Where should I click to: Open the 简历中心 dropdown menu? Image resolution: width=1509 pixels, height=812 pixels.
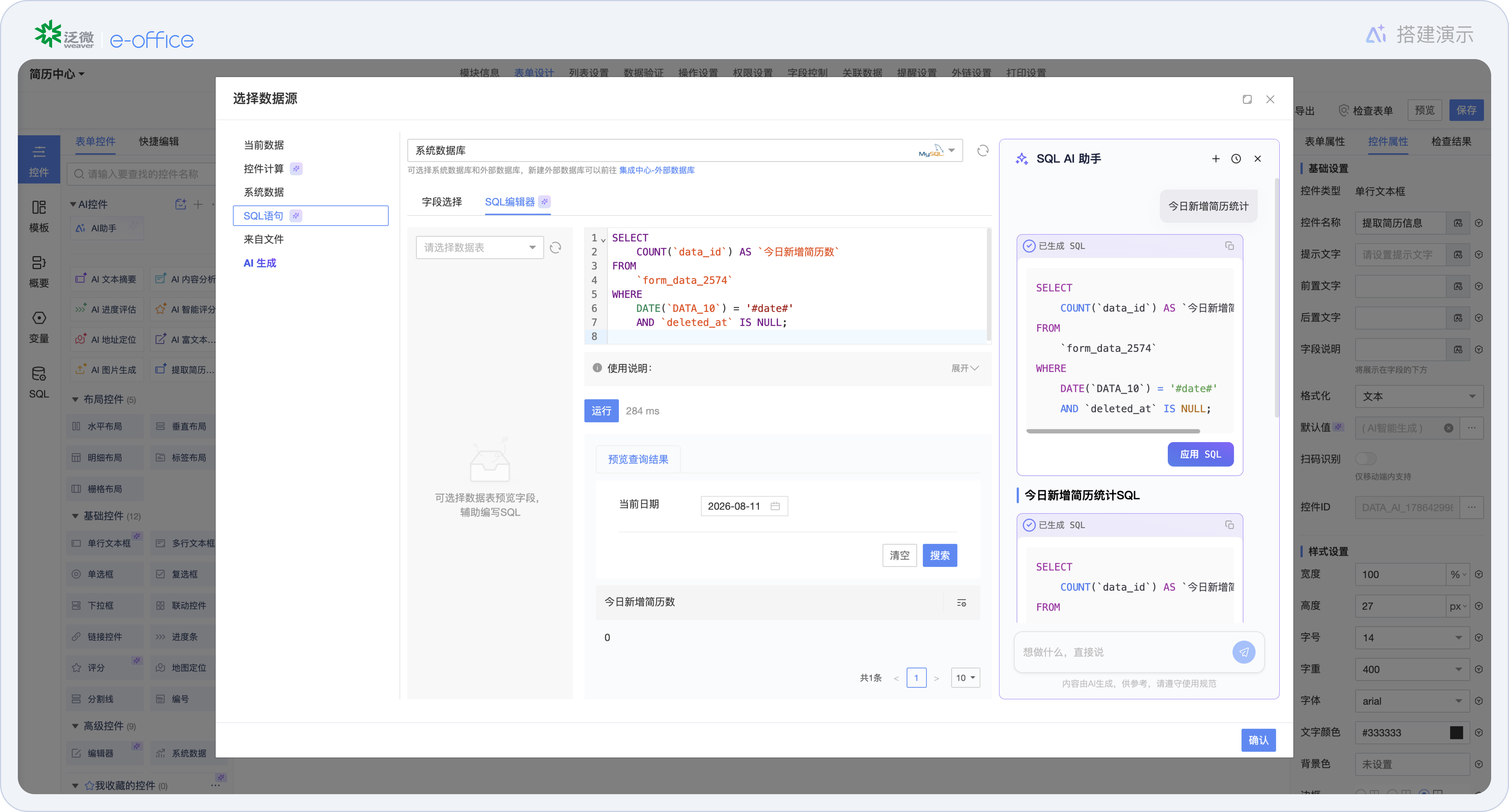[57, 74]
